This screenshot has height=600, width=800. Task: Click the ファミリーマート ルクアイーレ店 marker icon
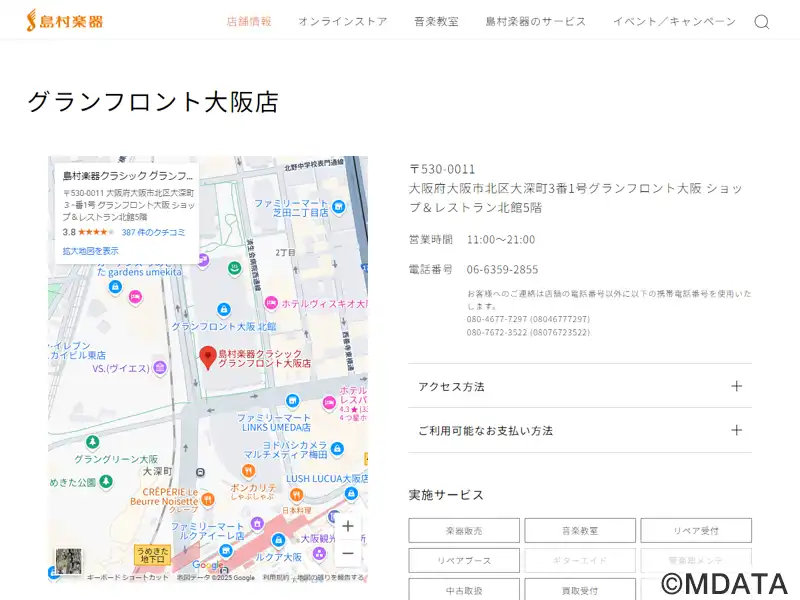[226, 551]
